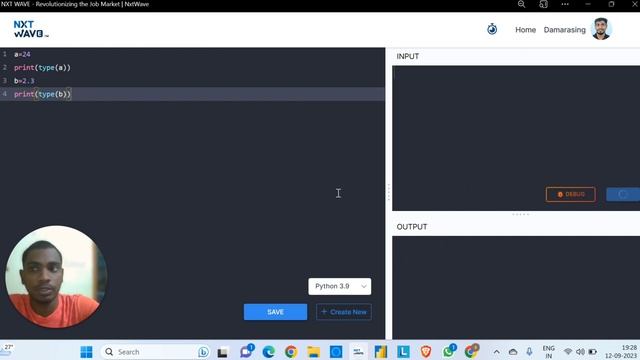This screenshot has height=360, width=640.
Task: Click the volume speaker tray icon
Action: click(580, 351)
